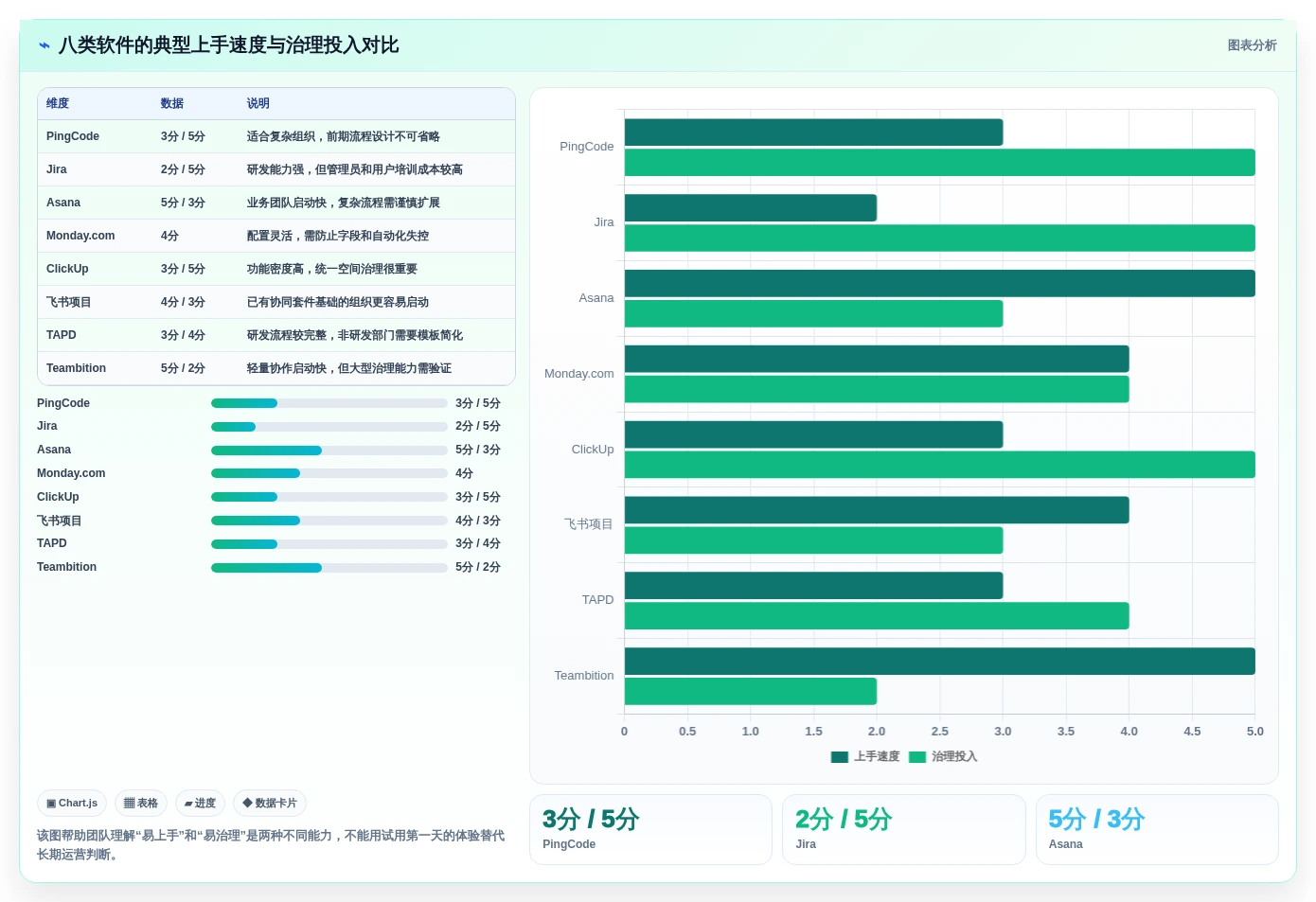Click Teambition's dark 上手速度 chart bar

point(939,662)
